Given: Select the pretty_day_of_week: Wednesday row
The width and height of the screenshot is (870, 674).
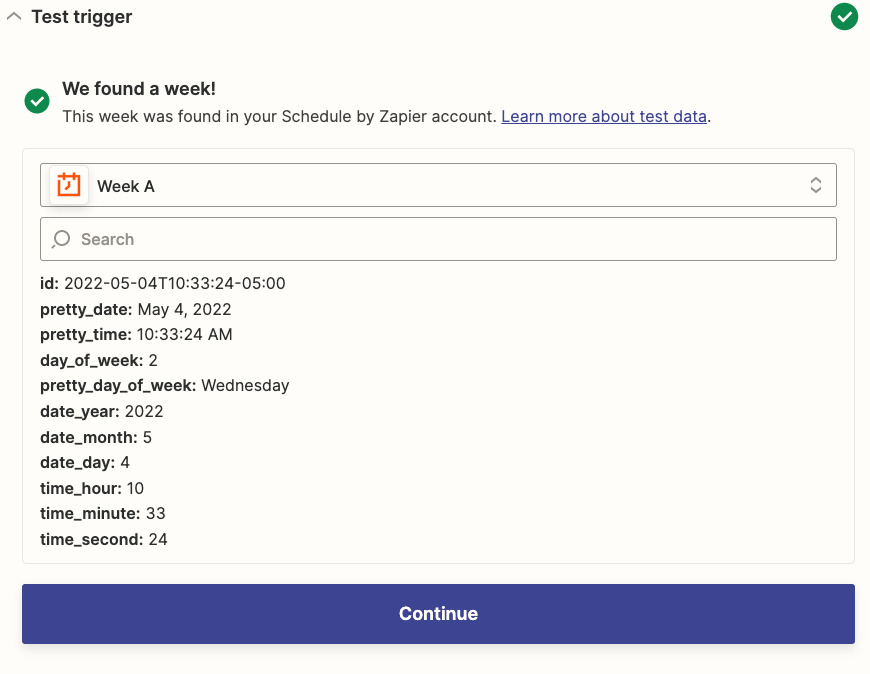Looking at the screenshot, I should click(165, 386).
